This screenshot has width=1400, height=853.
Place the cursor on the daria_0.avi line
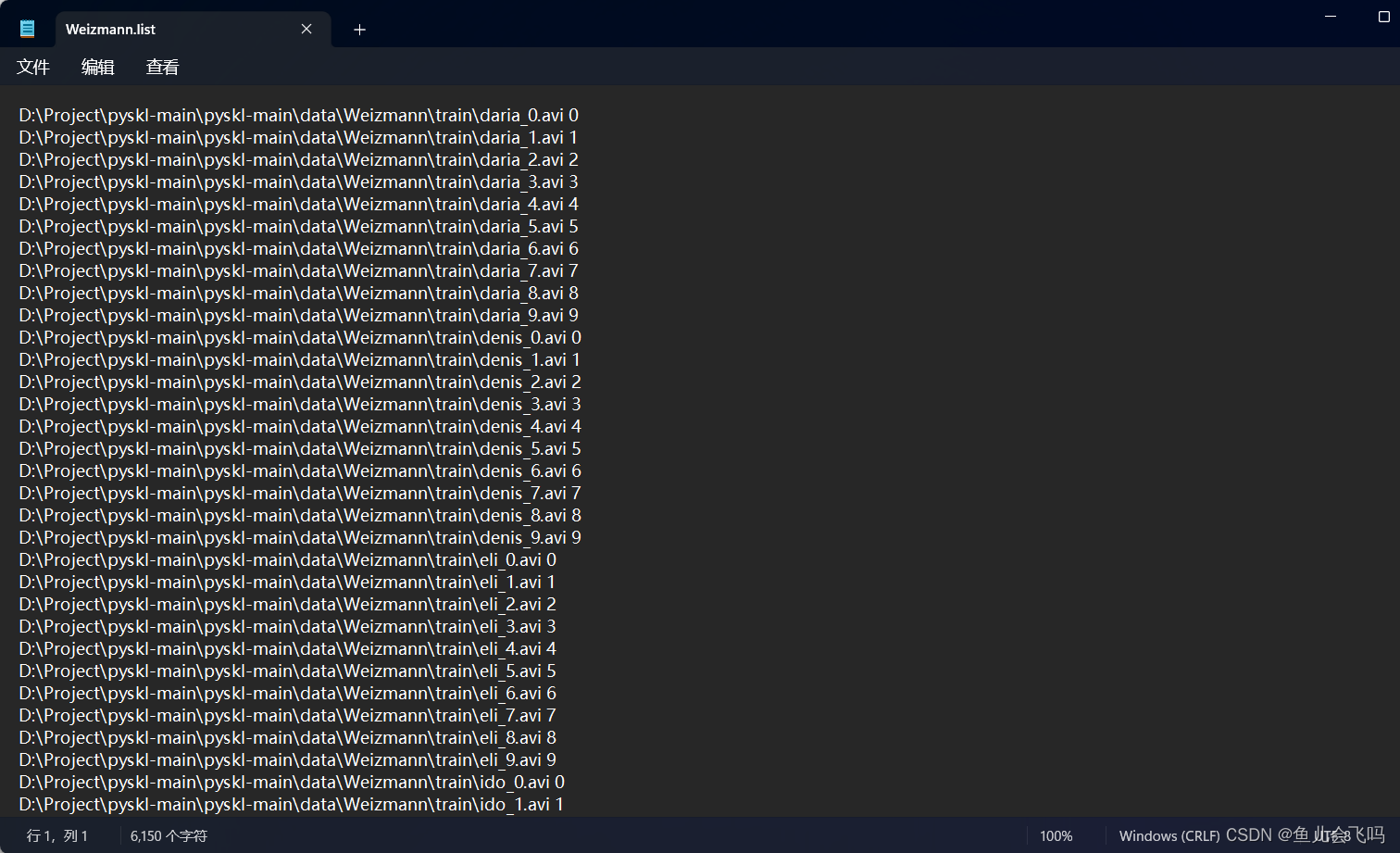click(296, 115)
